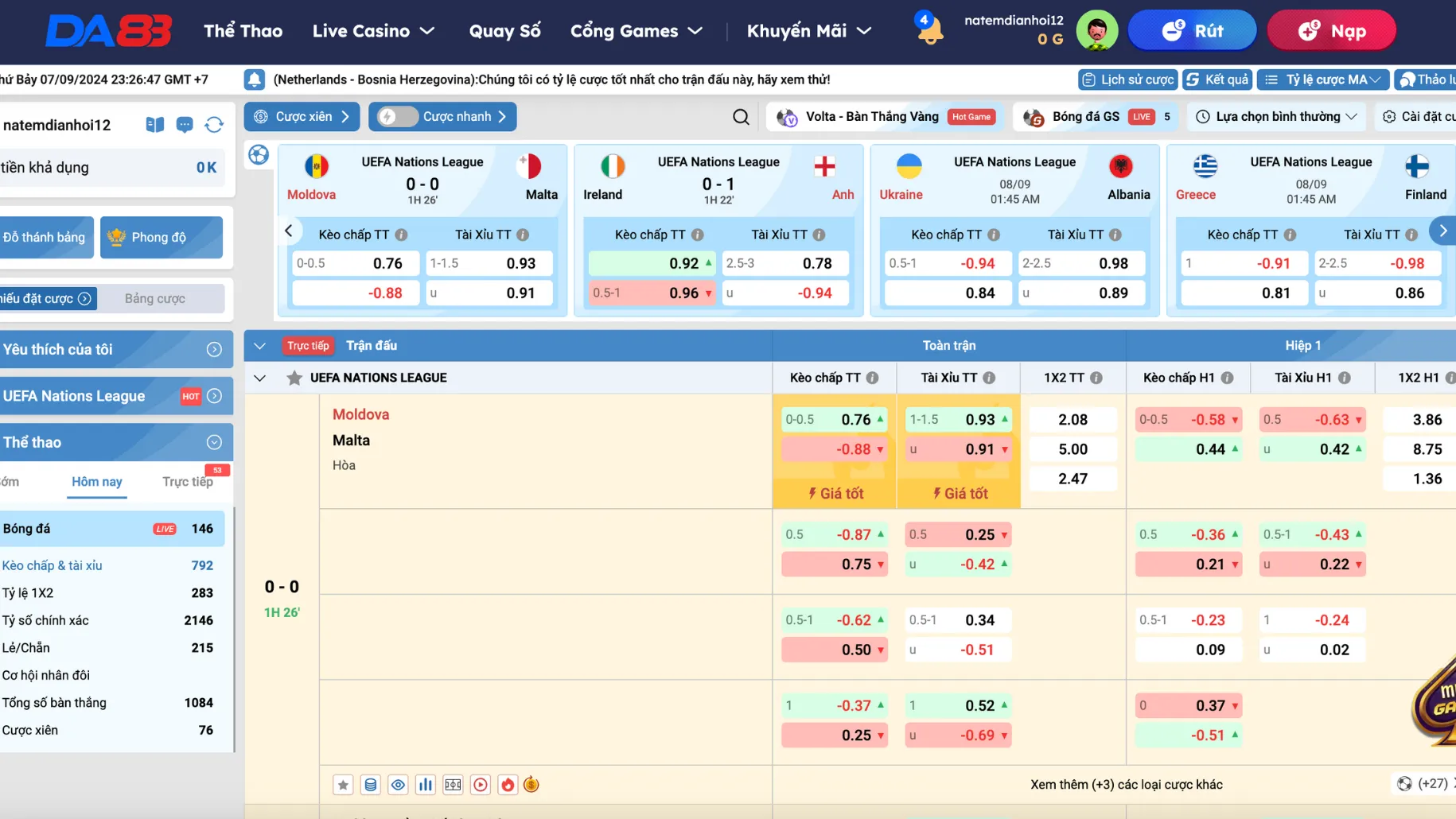The height and width of the screenshot is (819, 1456).
Task: Switch to the Trực tiếp tab in sidebar
Action: [x=188, y=482]
